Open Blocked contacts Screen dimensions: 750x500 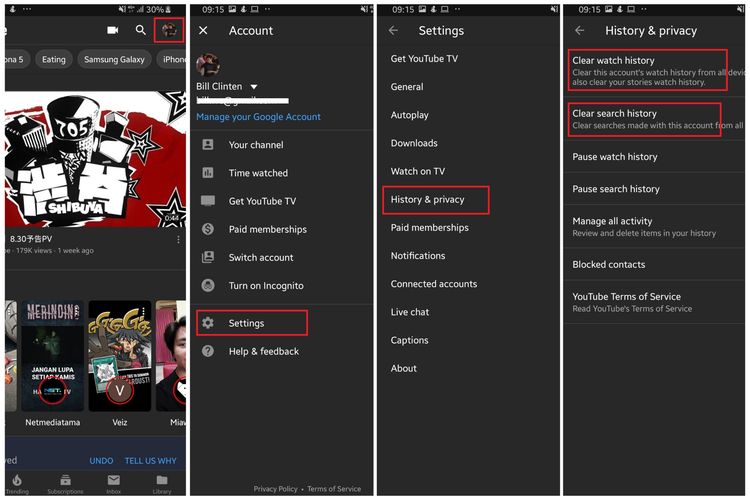click(x=654, y=265)
